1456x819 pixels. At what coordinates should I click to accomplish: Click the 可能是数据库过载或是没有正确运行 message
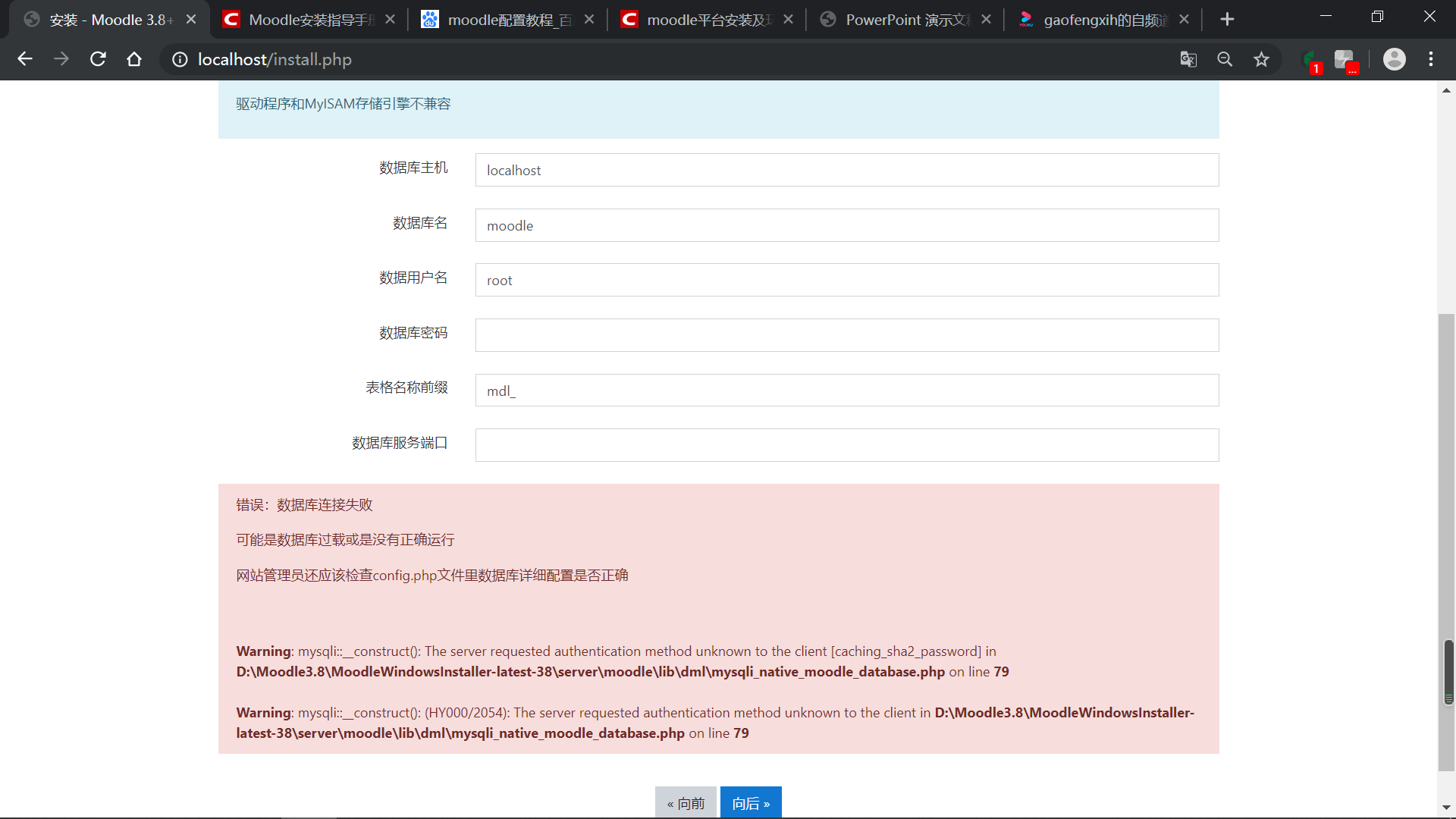[x=345, y=540]
